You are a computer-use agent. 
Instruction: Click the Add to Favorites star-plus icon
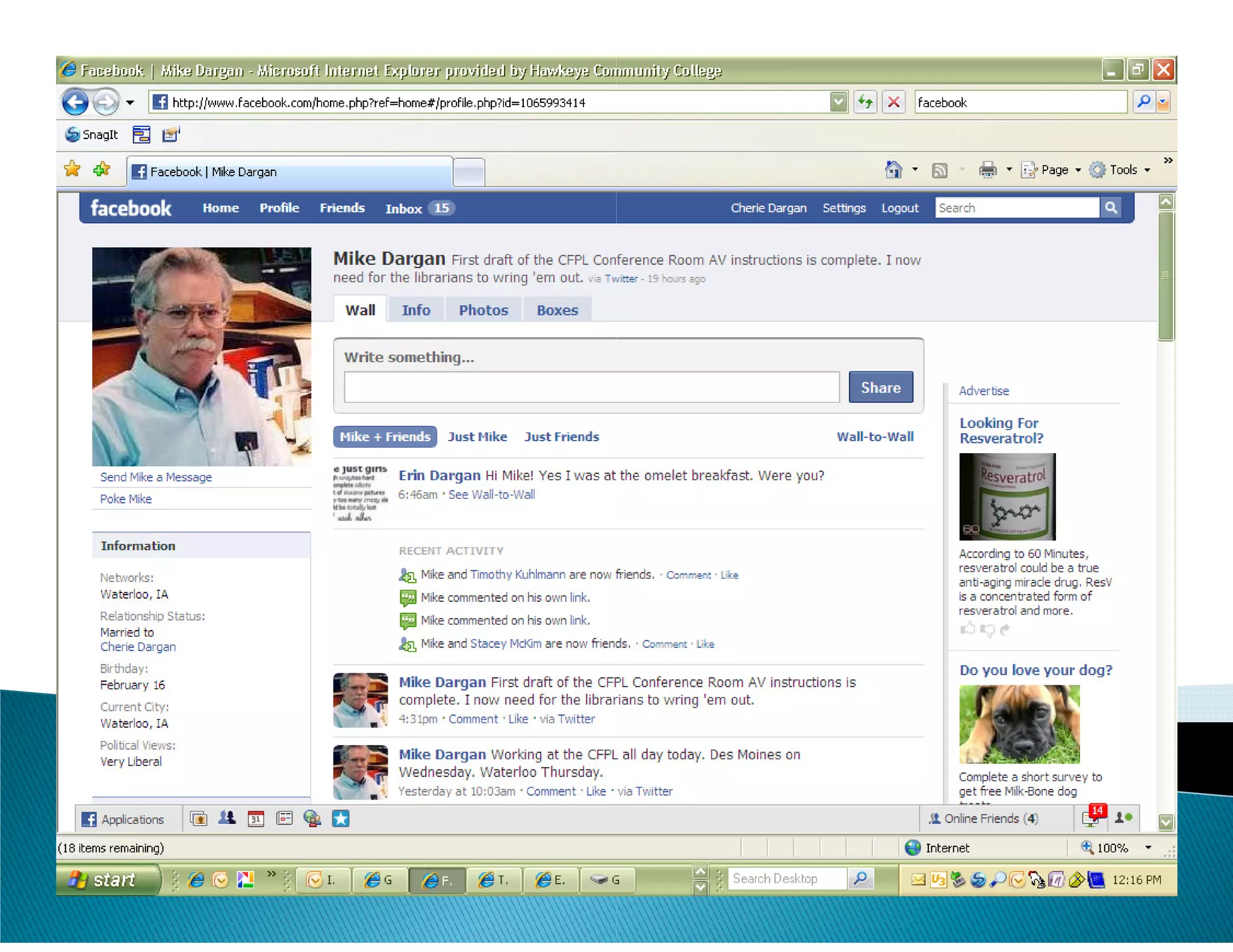[102, 170]
